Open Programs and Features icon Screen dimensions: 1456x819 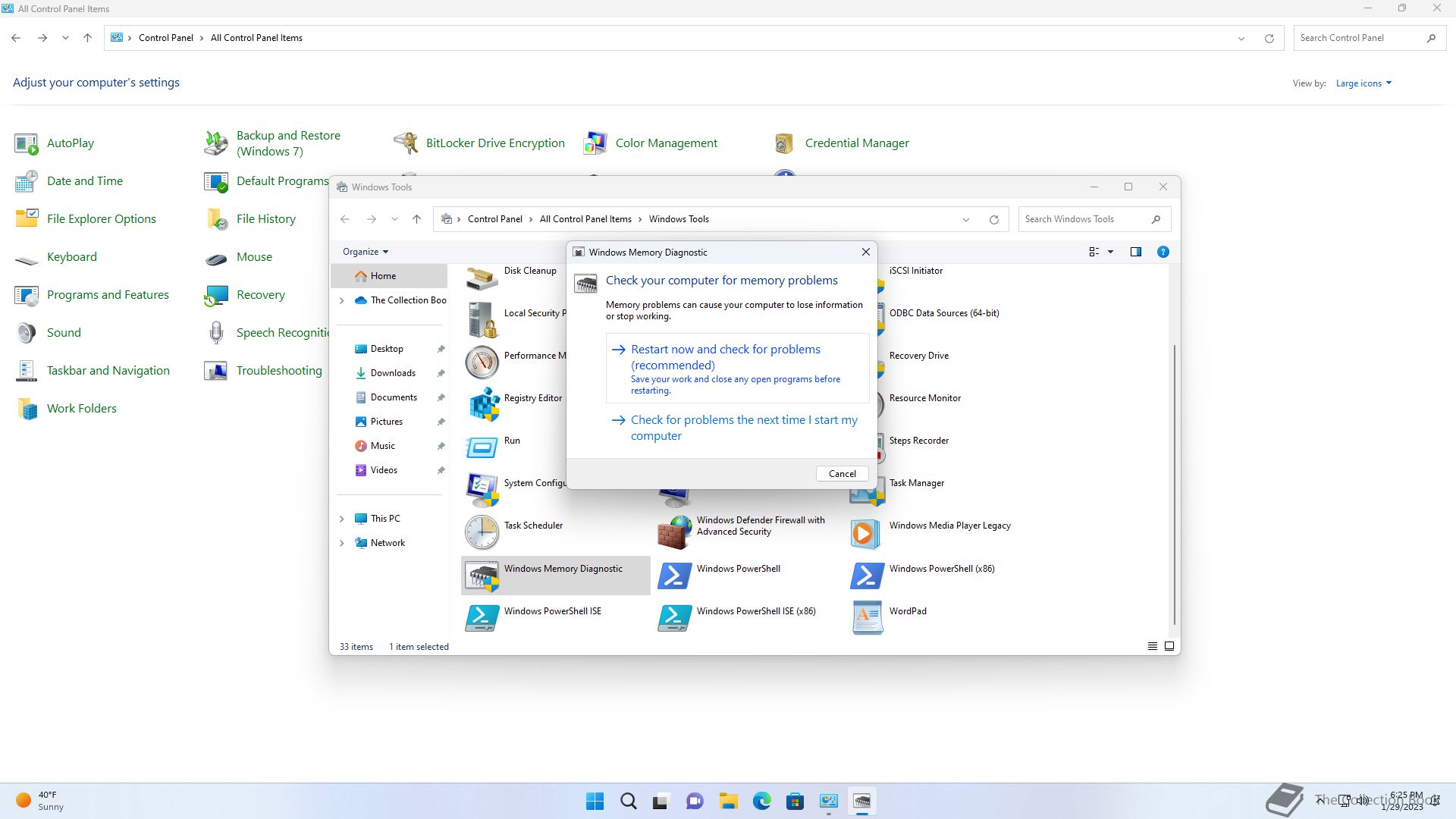click(x=27, y=294)
